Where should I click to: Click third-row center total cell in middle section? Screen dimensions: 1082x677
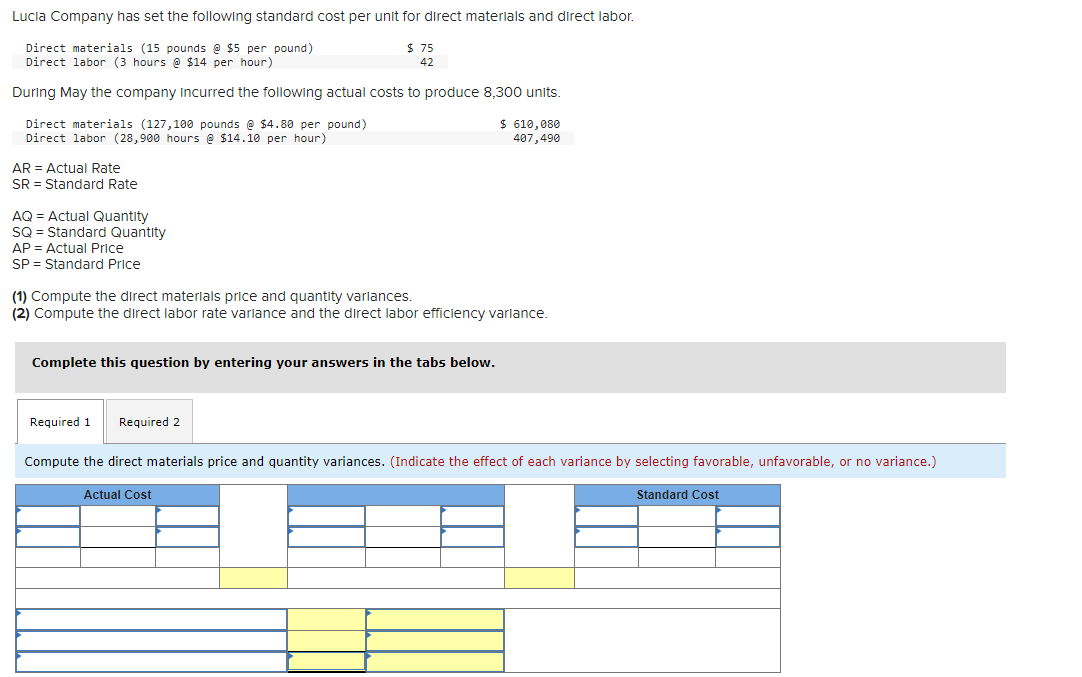click(403, 558)
